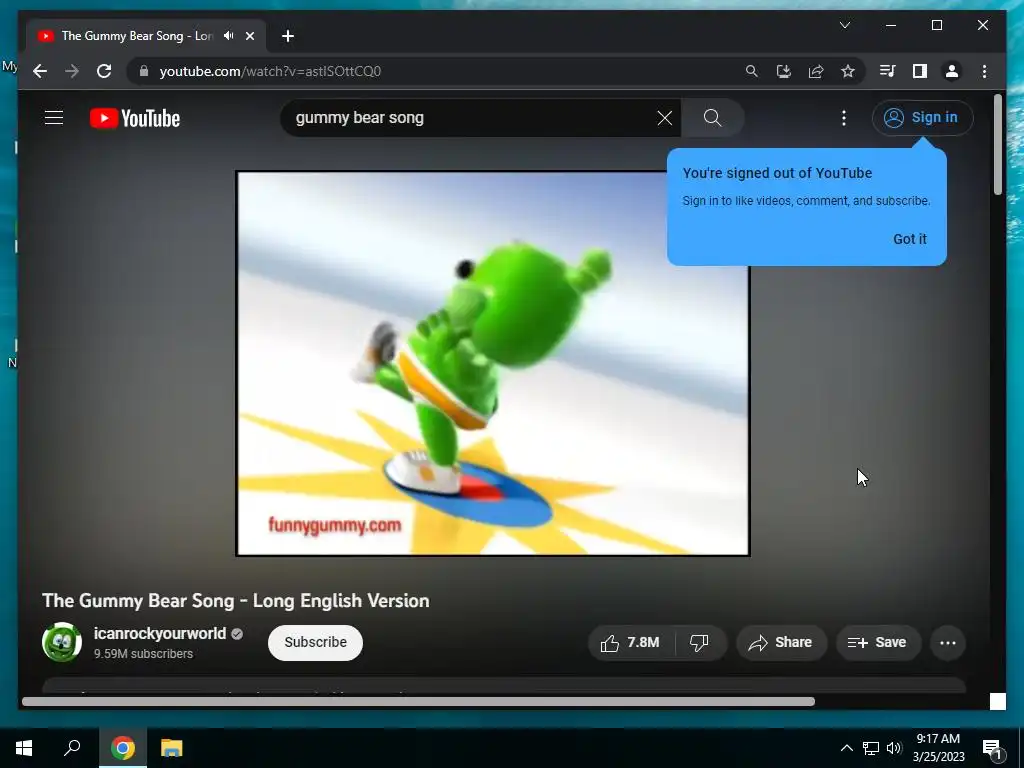Open Windows taskbar search
1024x768 pixels.
72,748
